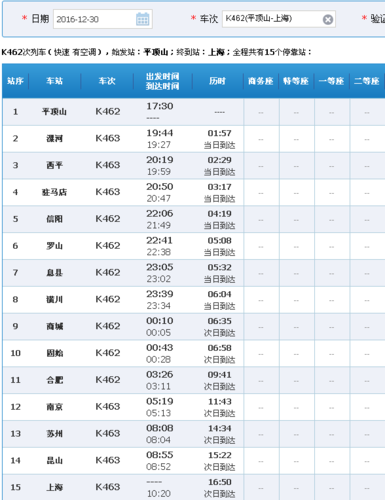
Task: Click the 特等座 column header
Action: pyautogui.click(x=296, y=81)
